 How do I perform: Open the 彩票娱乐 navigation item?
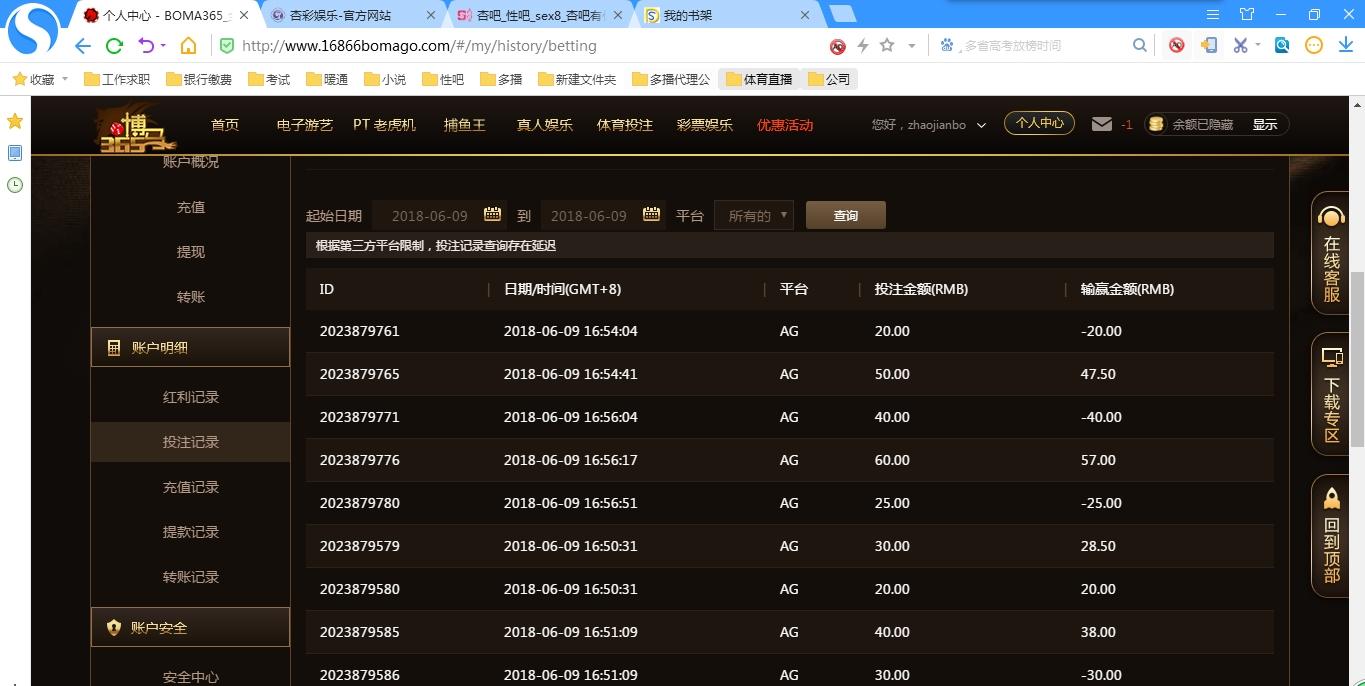(x=705, y=125)
